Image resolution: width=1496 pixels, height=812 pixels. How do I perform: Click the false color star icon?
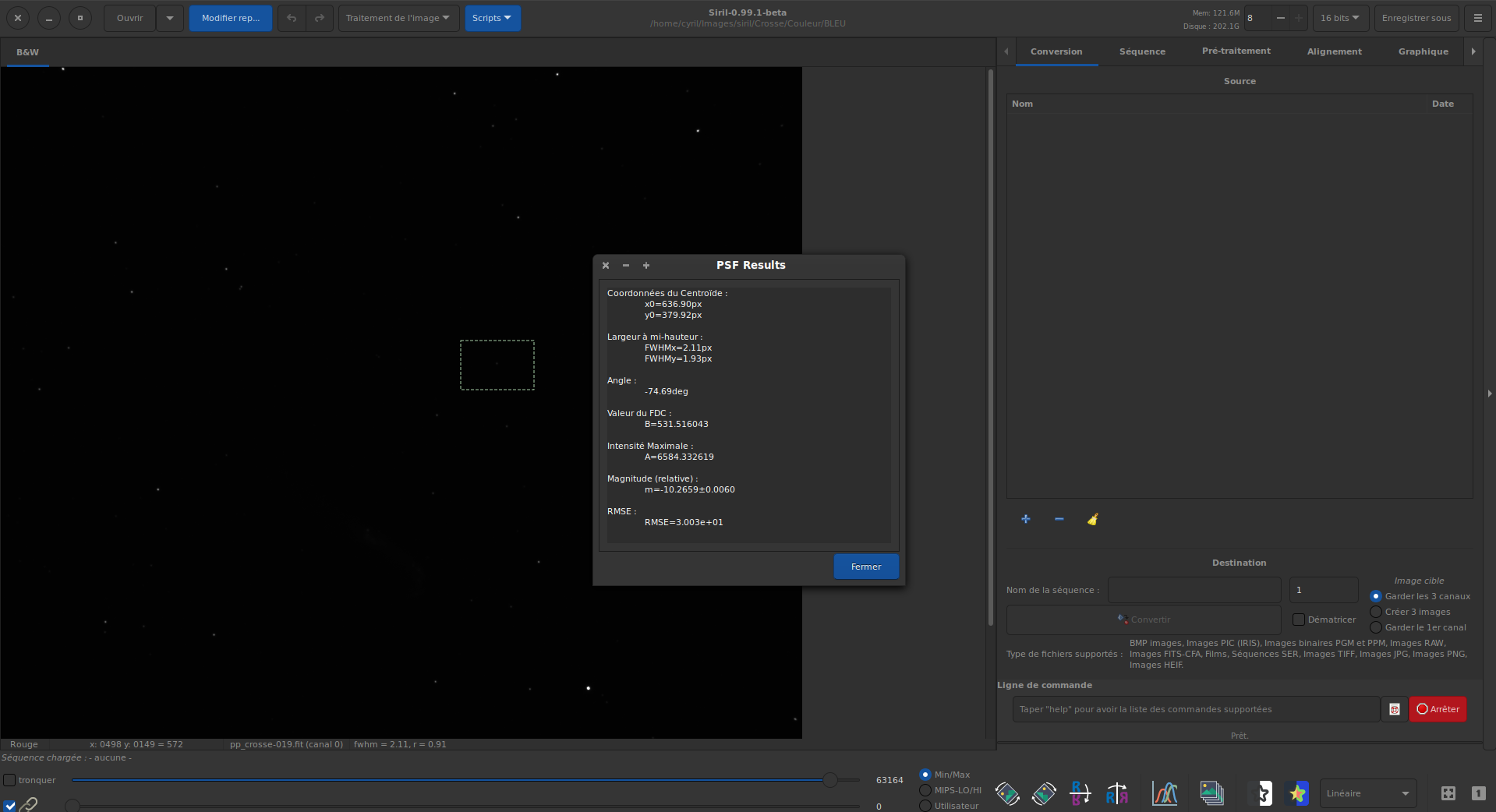(1297, 793)
